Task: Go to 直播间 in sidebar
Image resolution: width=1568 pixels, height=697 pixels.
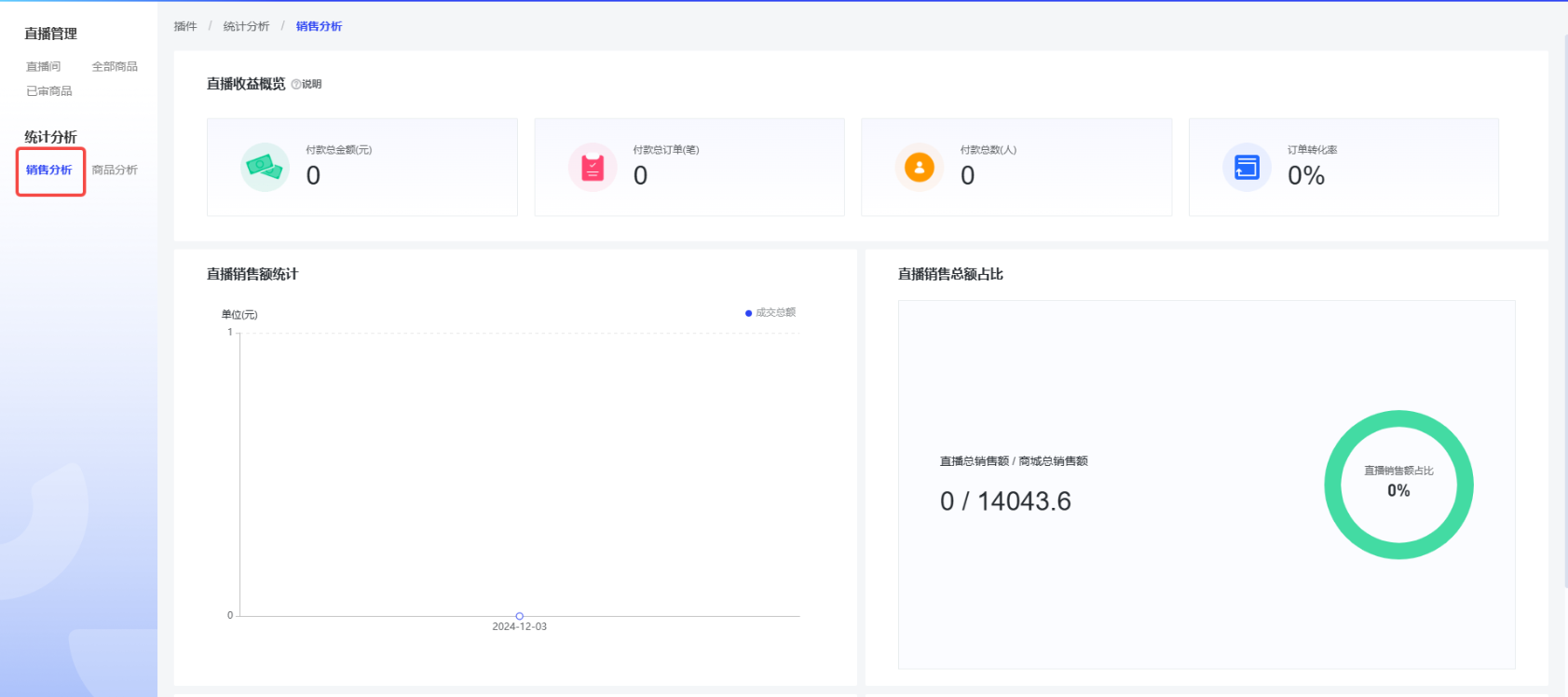Action: 43,67
